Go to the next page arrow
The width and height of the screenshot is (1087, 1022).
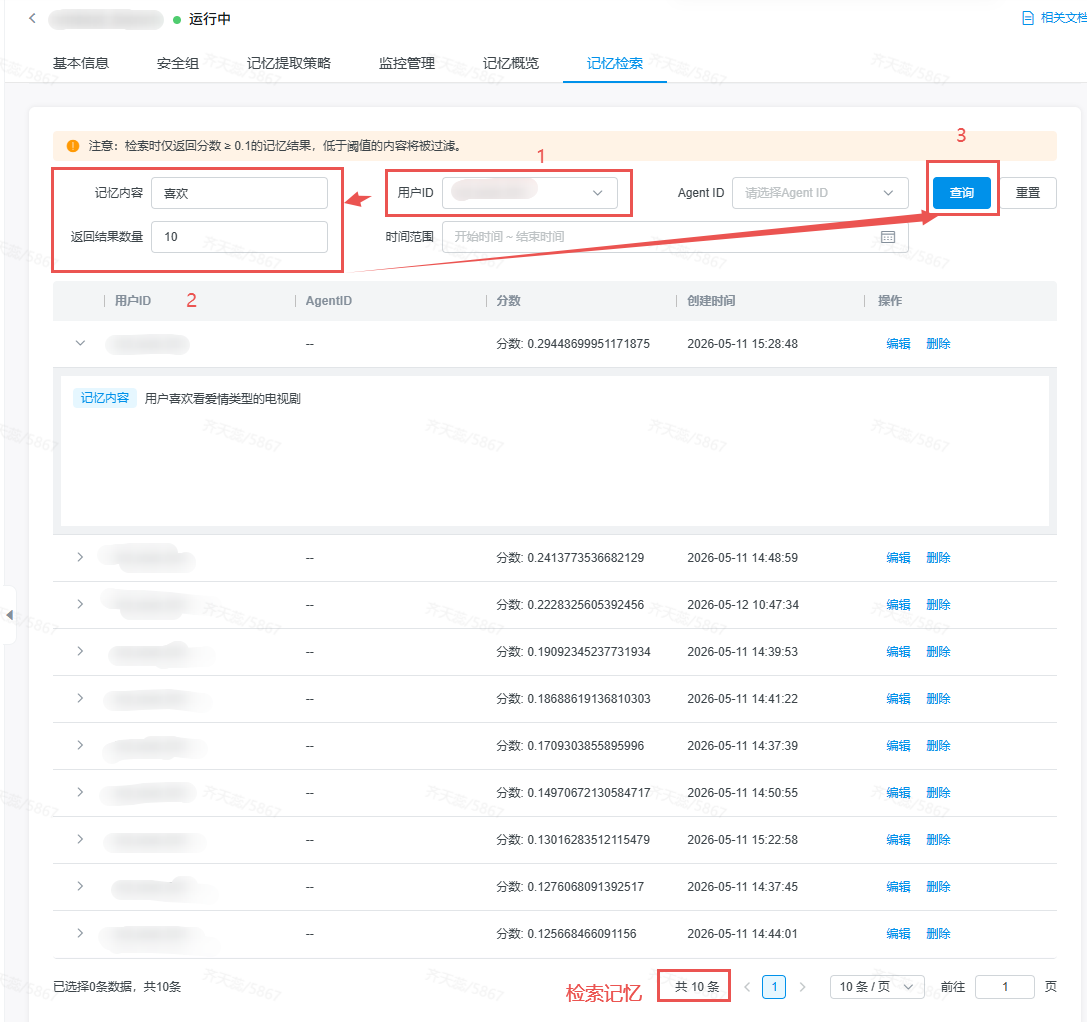(802, 987)
